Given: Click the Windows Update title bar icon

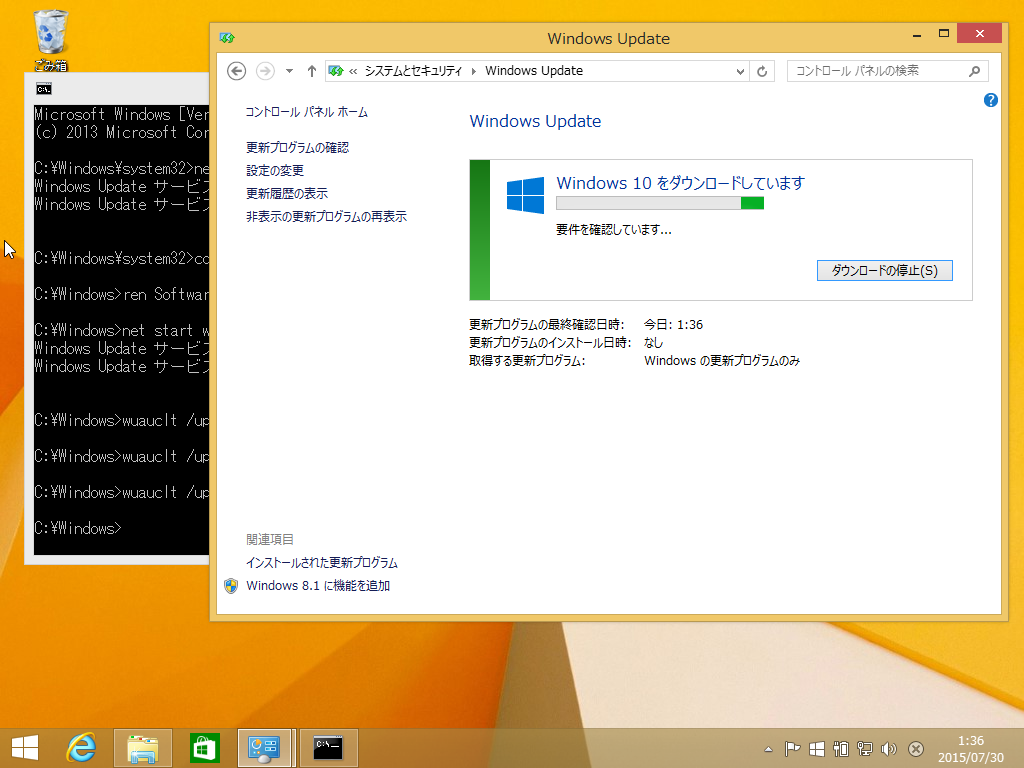Looking at the screenshot, I should click(227, 38).
